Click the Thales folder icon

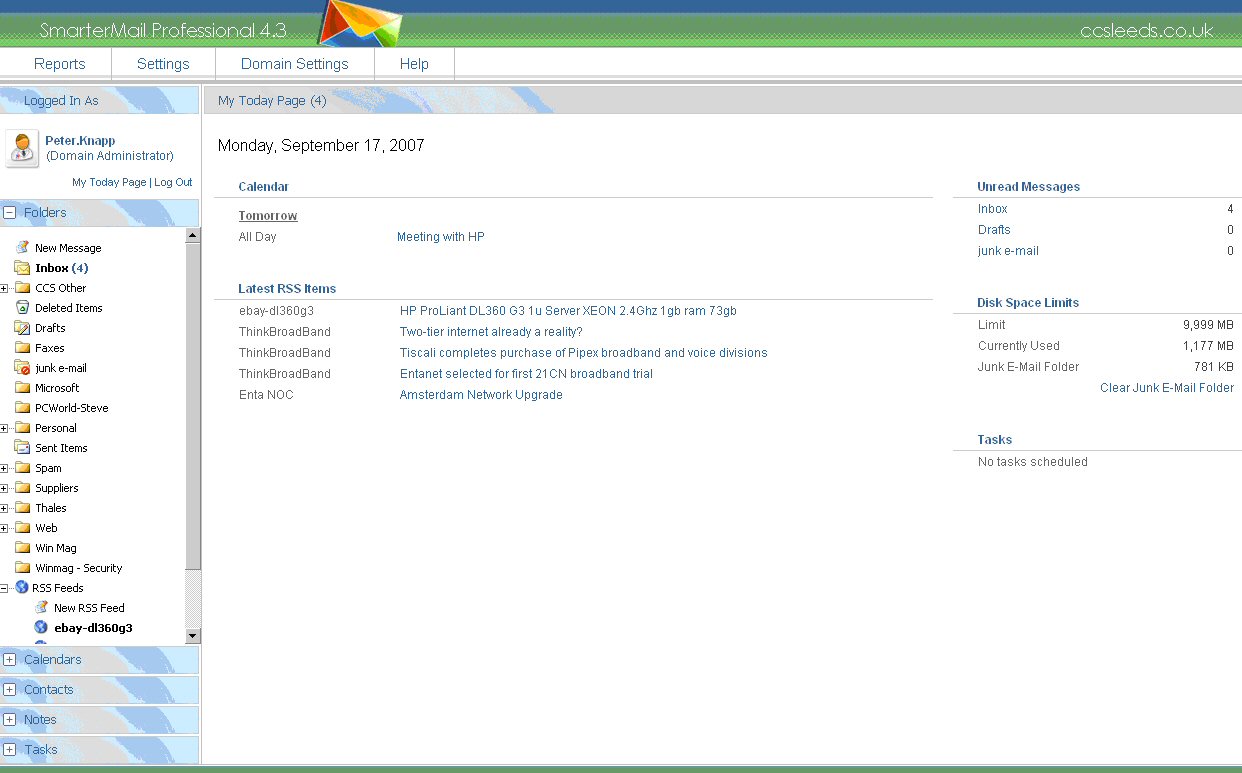tap(22, 507)
